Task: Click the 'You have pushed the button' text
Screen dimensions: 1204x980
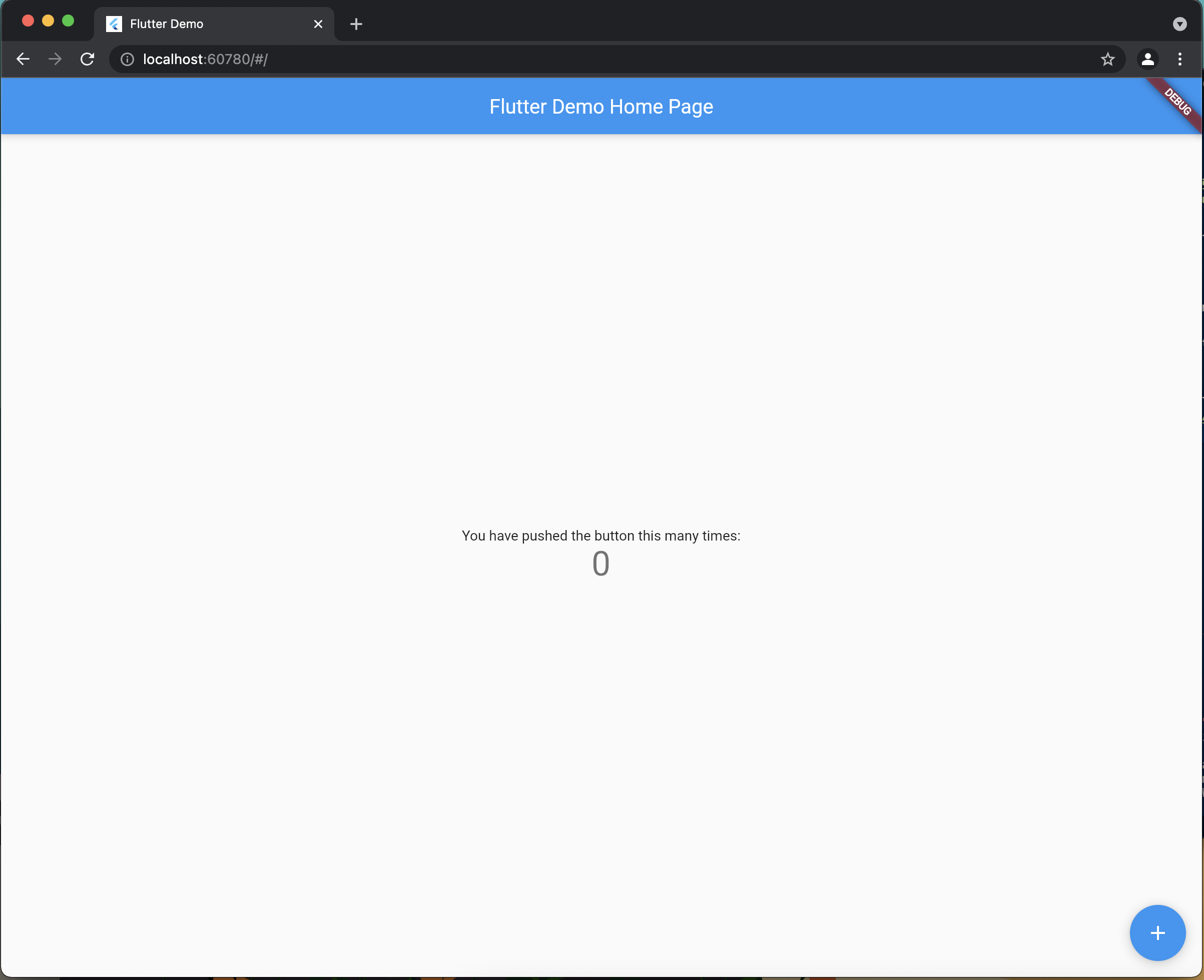Action: pyautogui.click(x=601, y=536)
